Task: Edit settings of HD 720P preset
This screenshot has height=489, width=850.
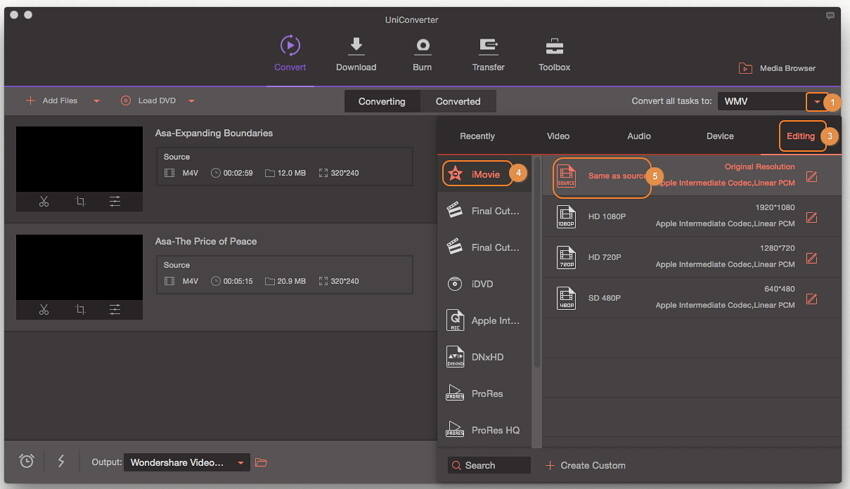Action: tap(812, 258)
